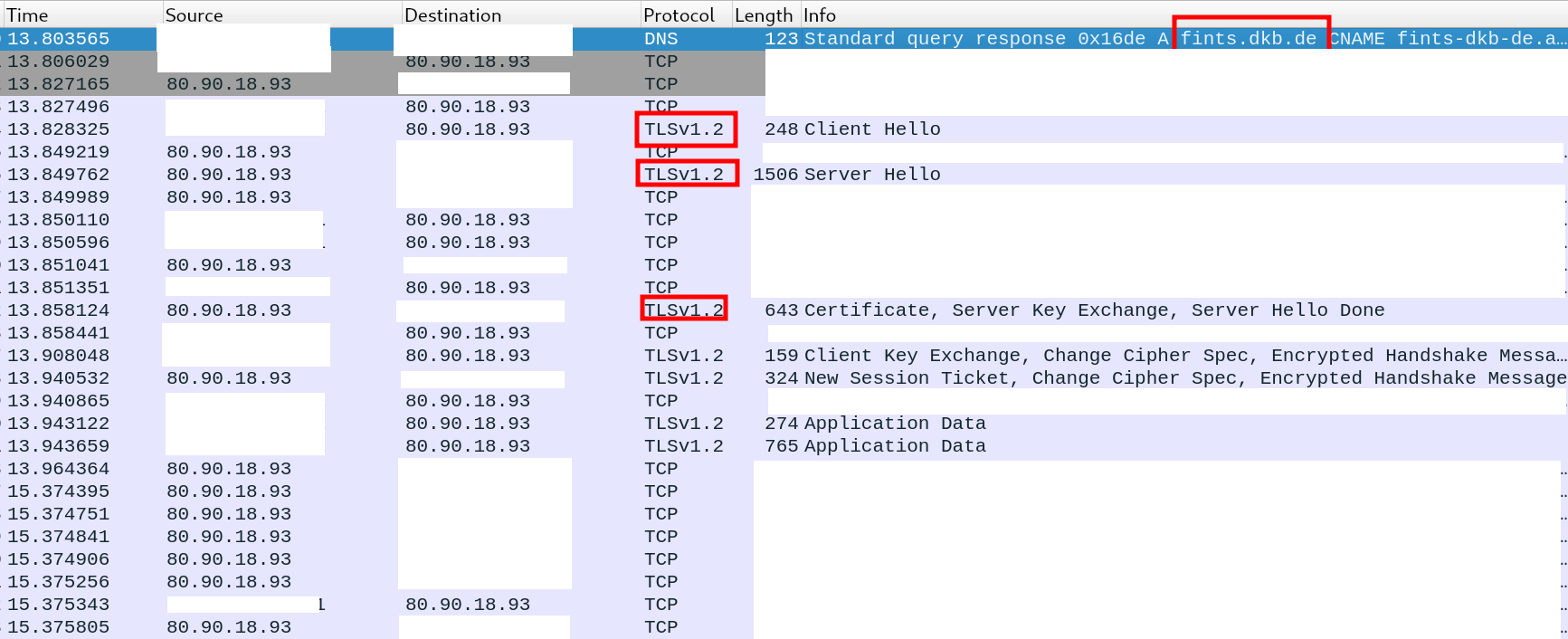The image size is (1568, 639).
Task: Click the Info column header
Action: coord(820,15)
